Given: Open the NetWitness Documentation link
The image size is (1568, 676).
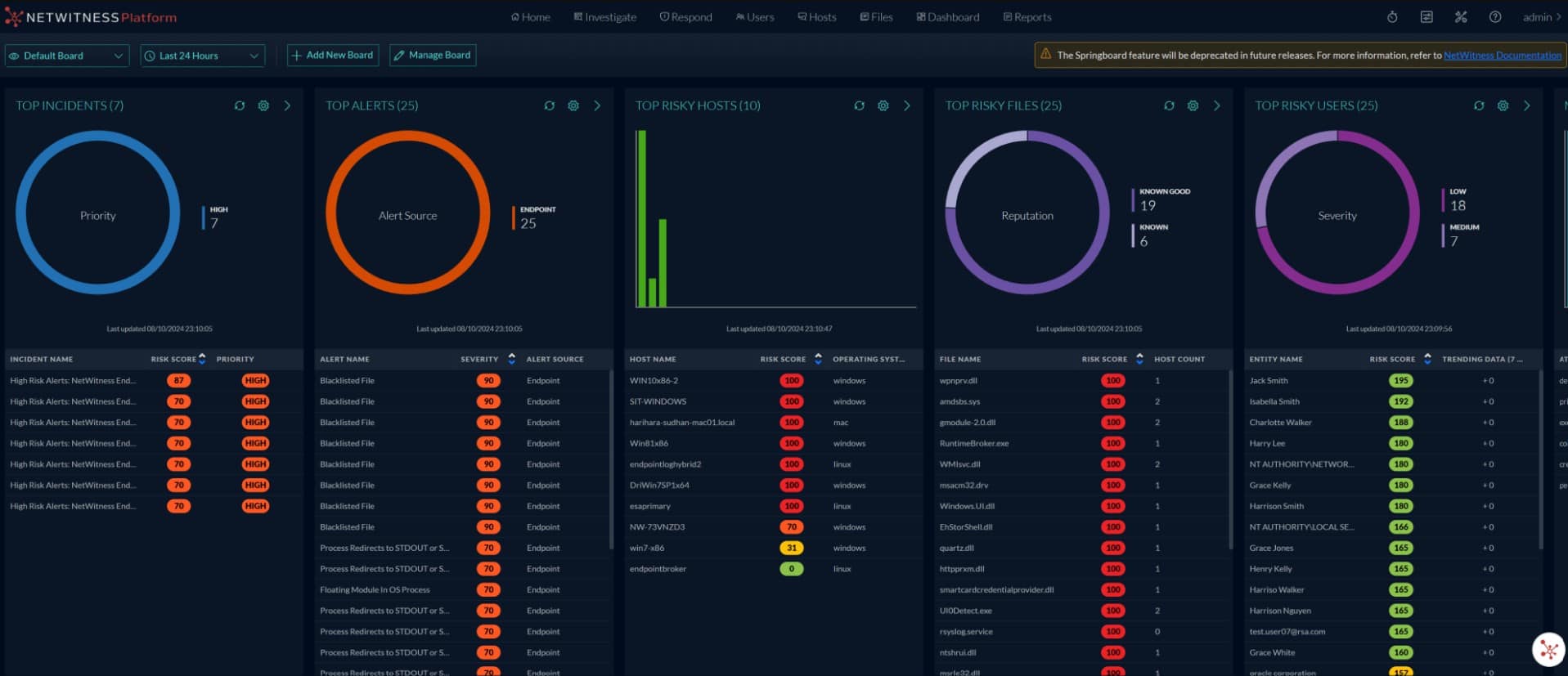Looking at the screenshot, I should 1503,56.
